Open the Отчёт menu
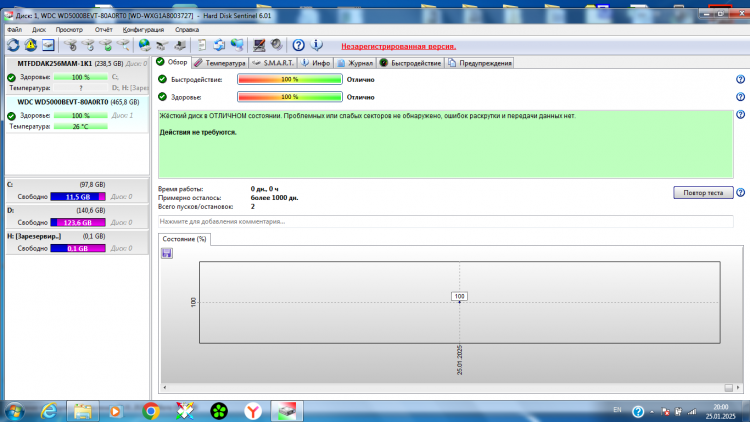Image resolution: width=750 pixels, height=422 pixels. pyautogui.click(x=103, y=30)
